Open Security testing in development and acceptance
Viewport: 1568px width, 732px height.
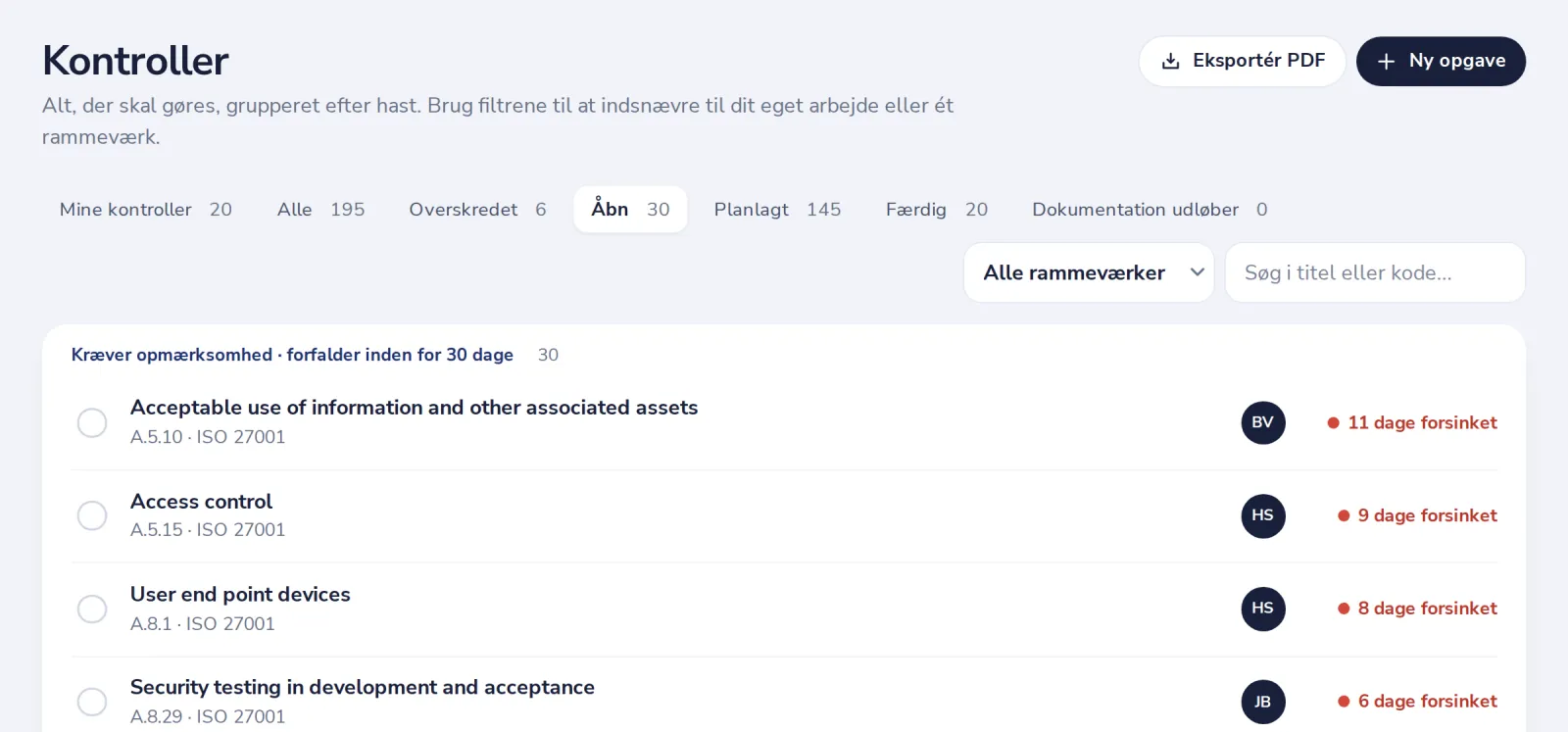363,688
